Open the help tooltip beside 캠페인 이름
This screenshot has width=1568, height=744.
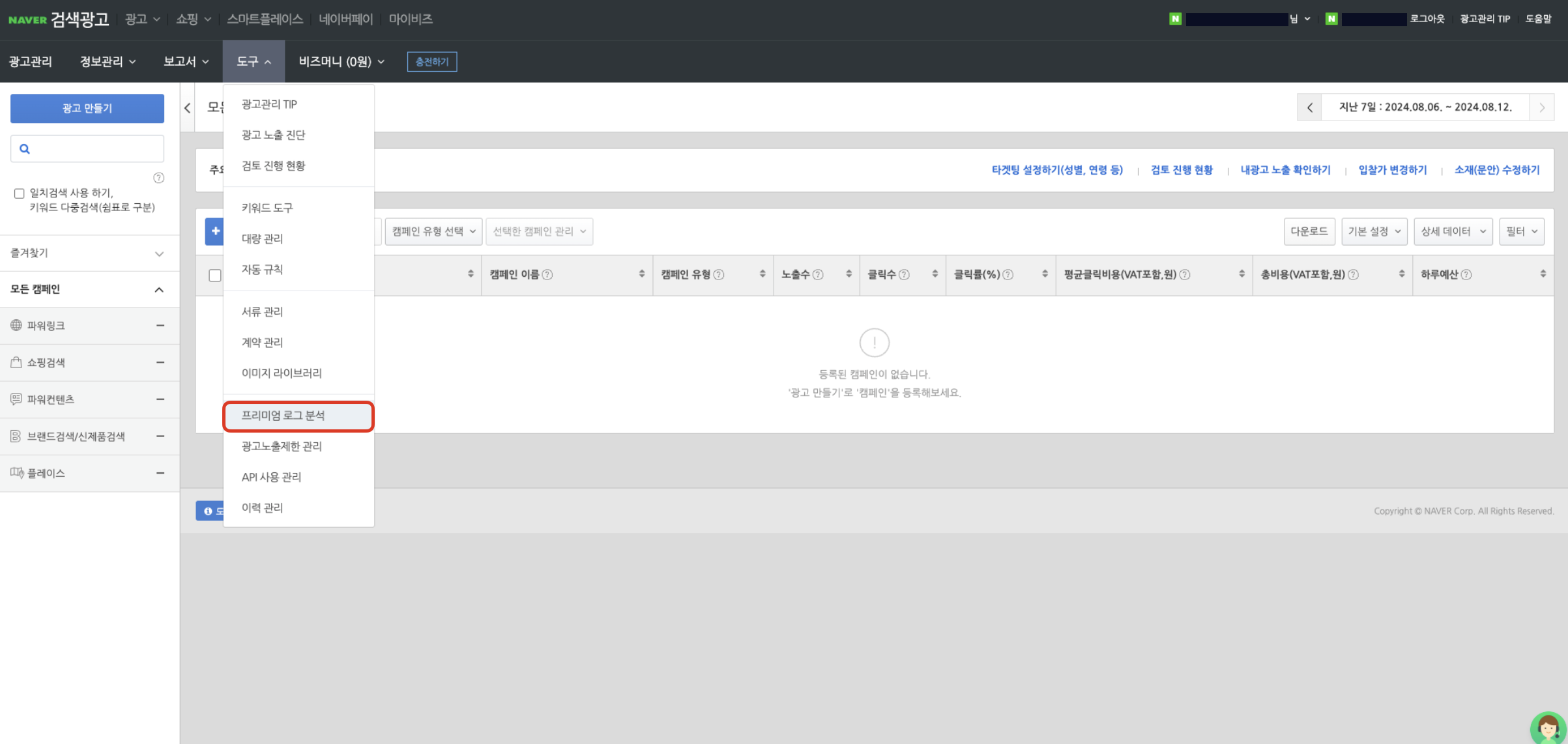point(548,274)
